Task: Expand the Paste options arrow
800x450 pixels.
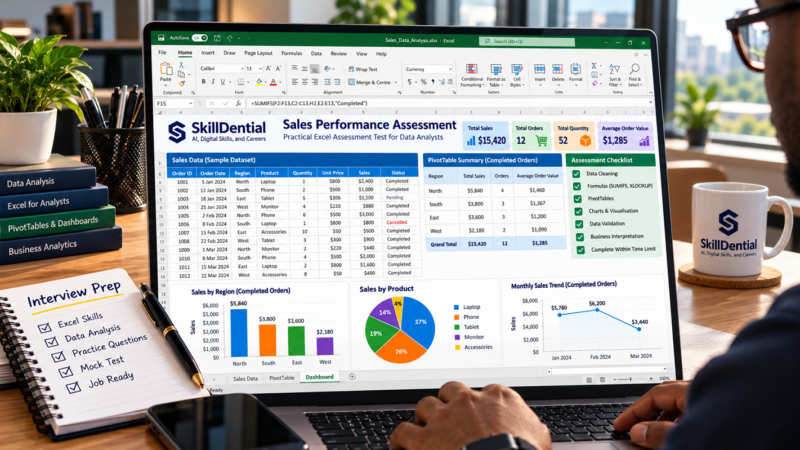Action: pos(166,85)
